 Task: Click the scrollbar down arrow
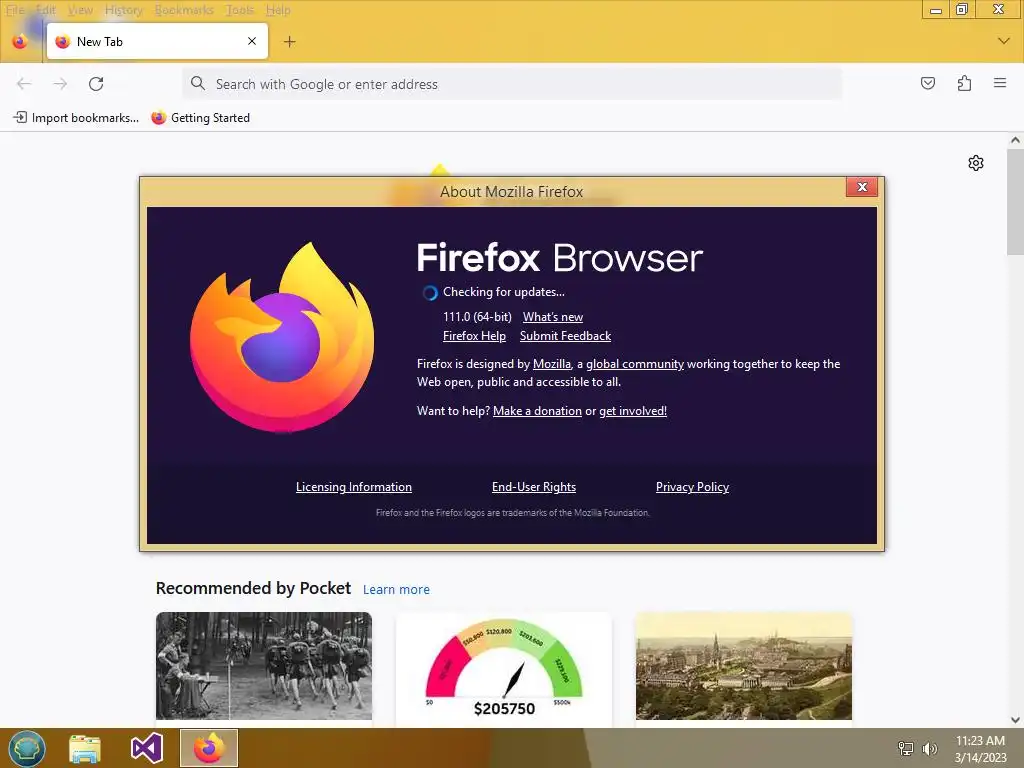click(1015, 720)
